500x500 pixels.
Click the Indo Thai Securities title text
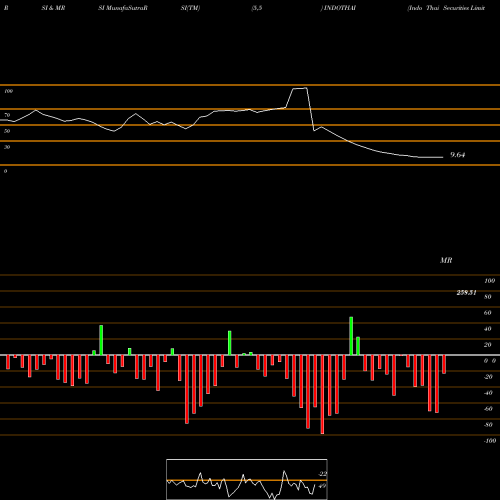[x=446, y=8]
